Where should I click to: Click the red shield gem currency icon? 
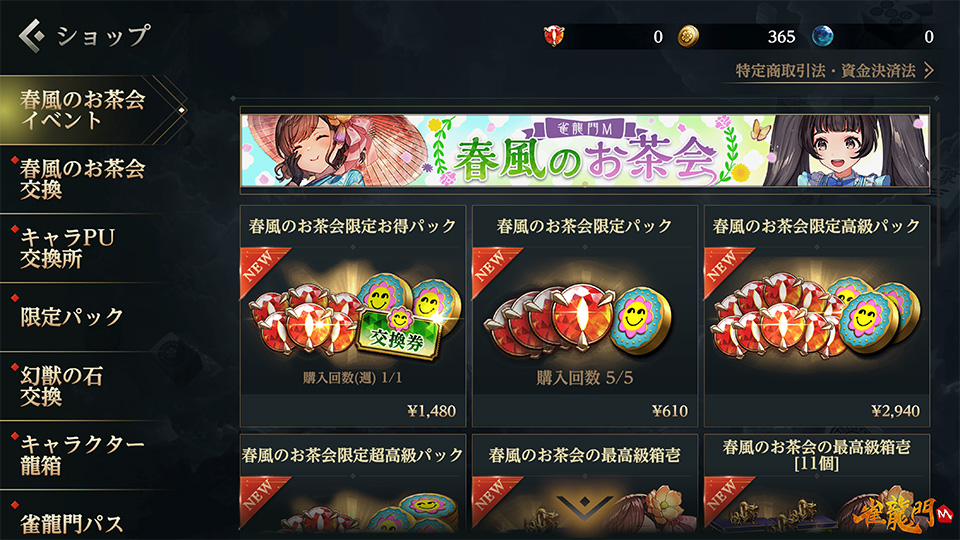pyautogui.click(x=554, y=36)
